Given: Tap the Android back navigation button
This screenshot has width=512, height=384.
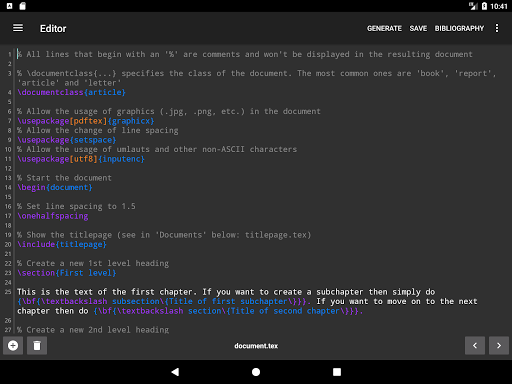Looking at the screenshot, I should (175, 372).
